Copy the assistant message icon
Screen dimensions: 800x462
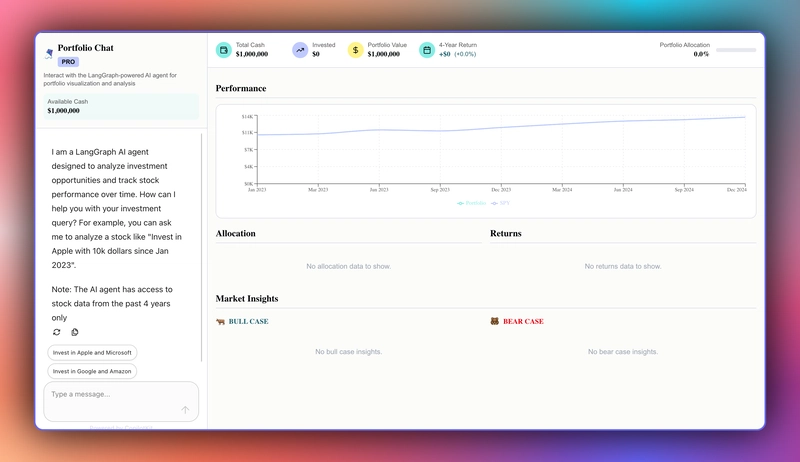(x=75, y=332)
